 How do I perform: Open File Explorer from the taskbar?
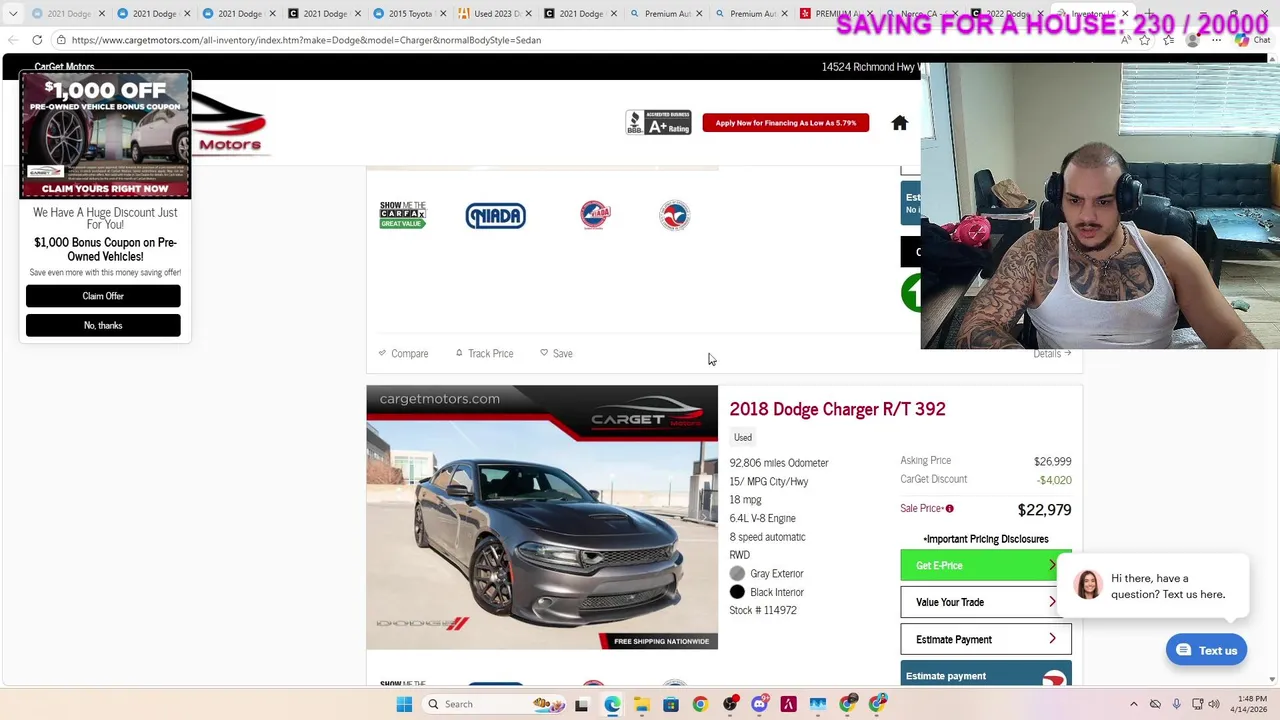point(641,704)
